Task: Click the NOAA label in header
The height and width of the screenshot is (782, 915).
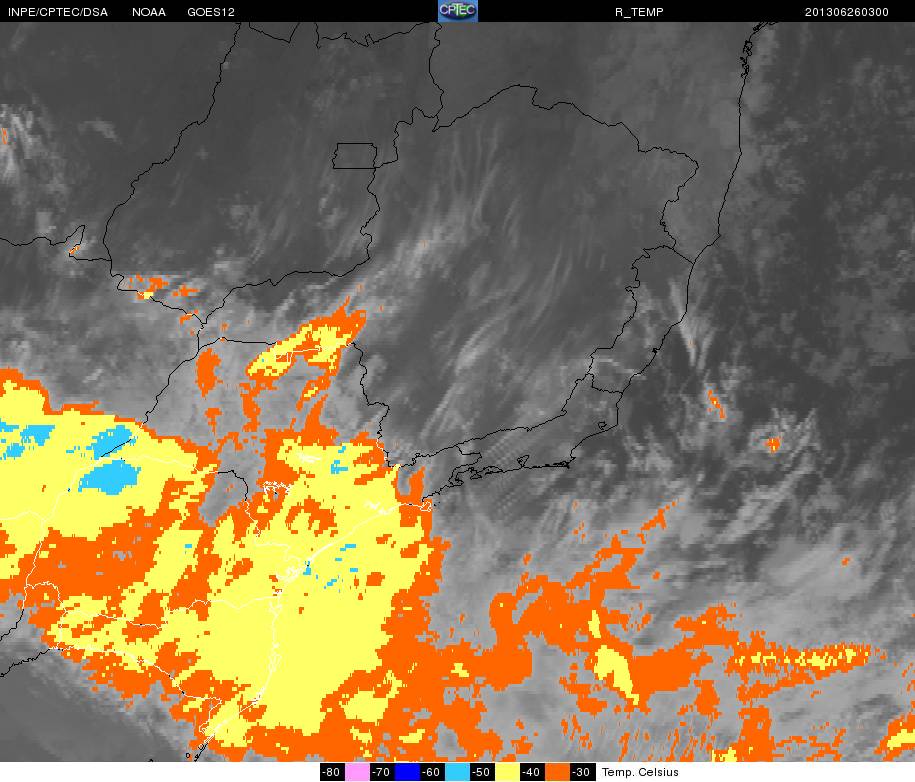Action: [x=149, y=12]
